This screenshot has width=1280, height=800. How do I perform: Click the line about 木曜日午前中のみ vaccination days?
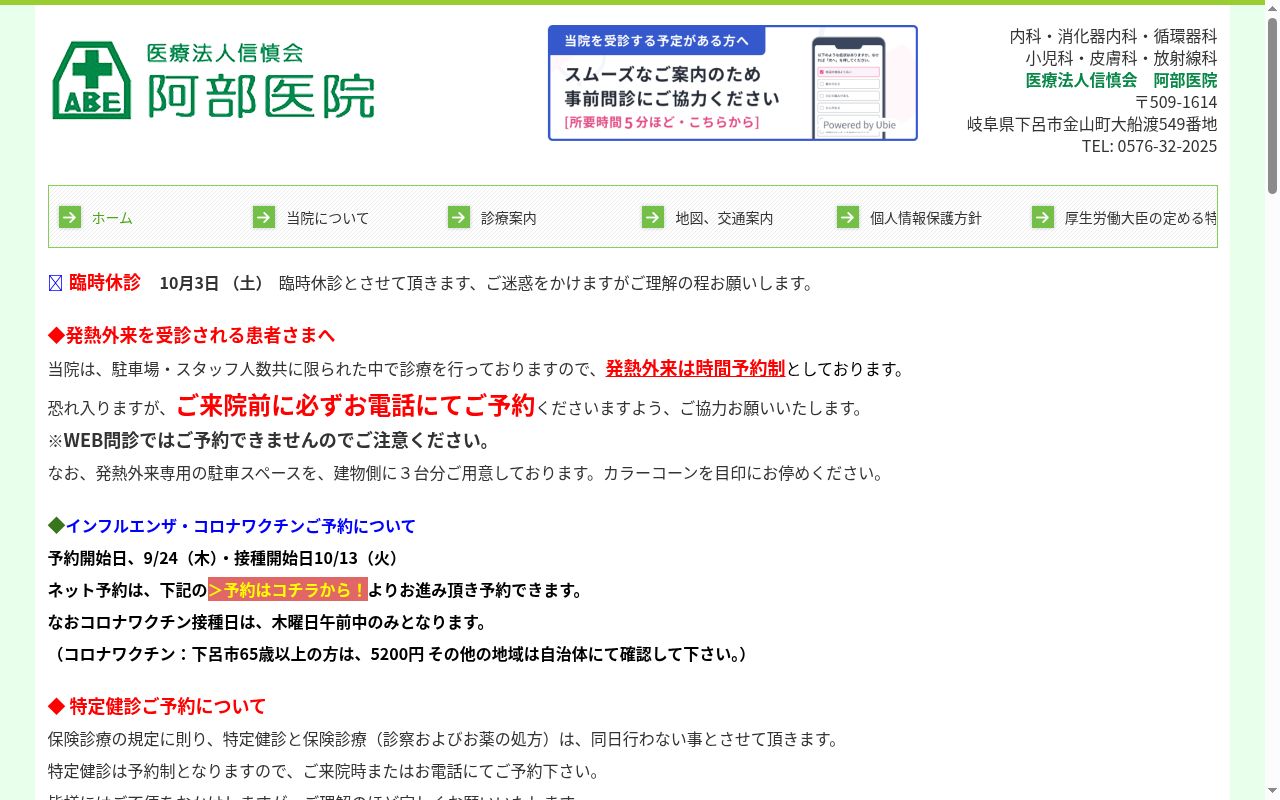268,622
